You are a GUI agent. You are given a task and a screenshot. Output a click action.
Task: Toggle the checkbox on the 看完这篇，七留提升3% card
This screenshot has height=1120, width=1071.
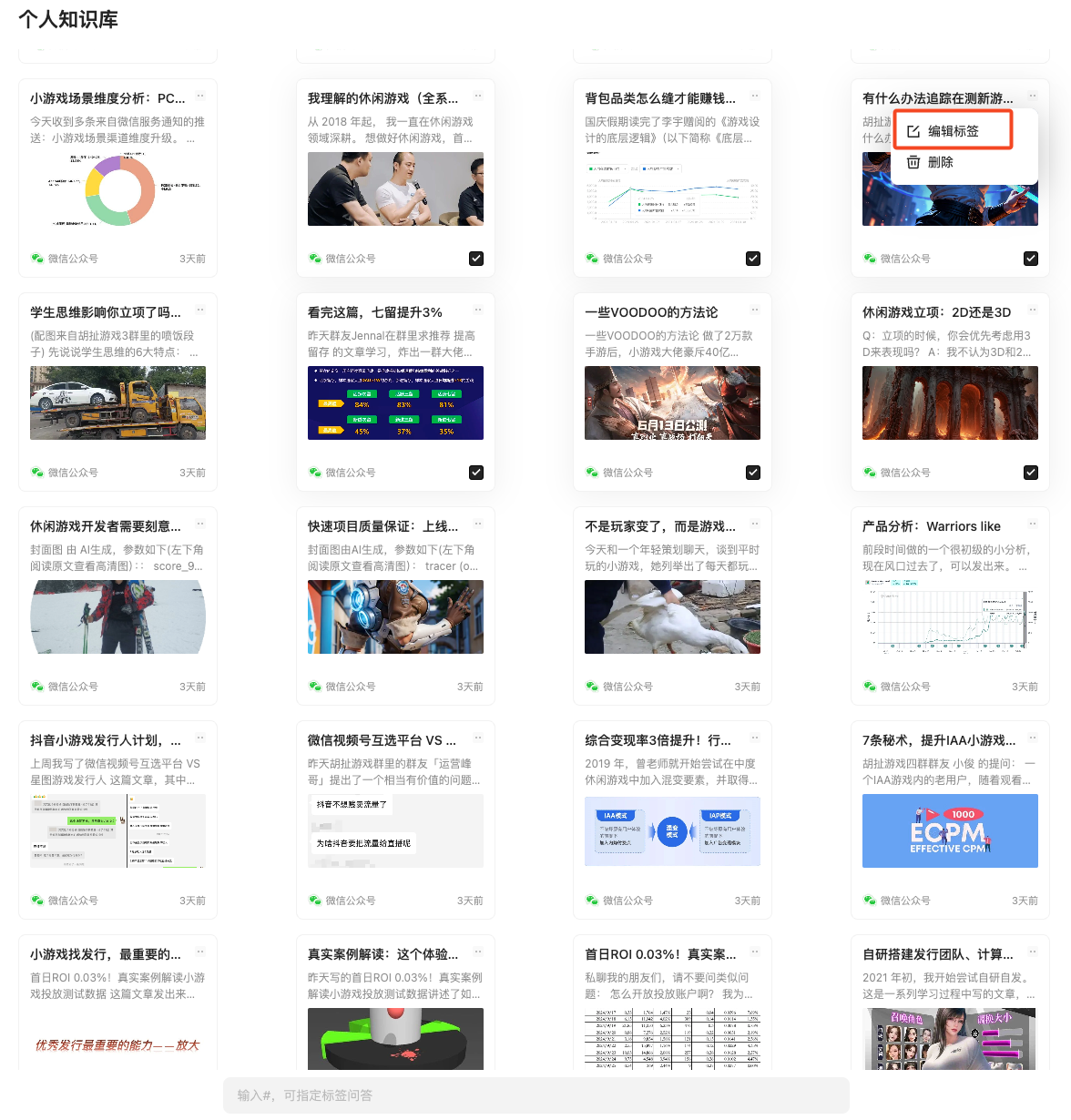[x=476, y=473]
